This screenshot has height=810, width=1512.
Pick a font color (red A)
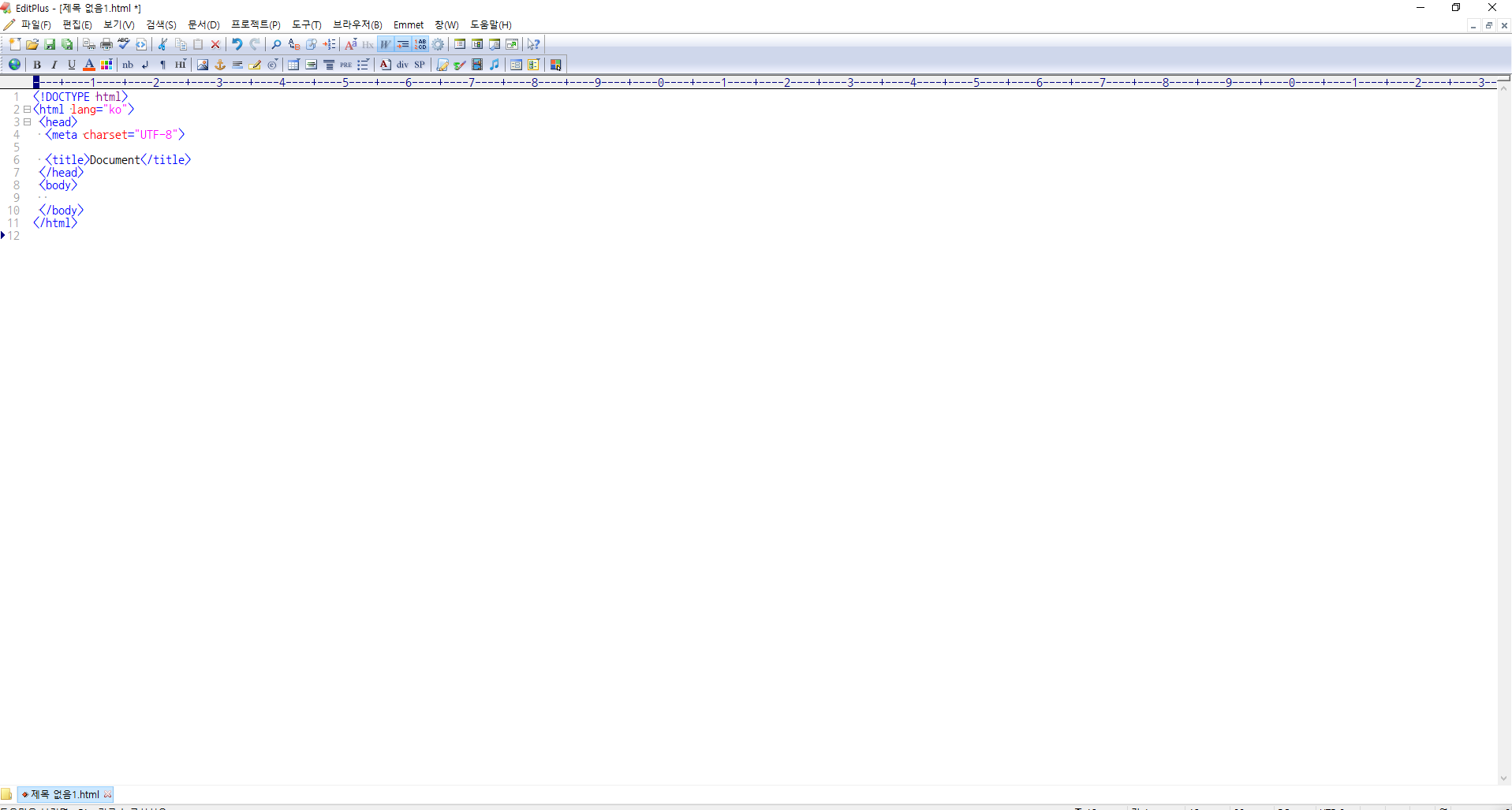click(x=89, y=65)
